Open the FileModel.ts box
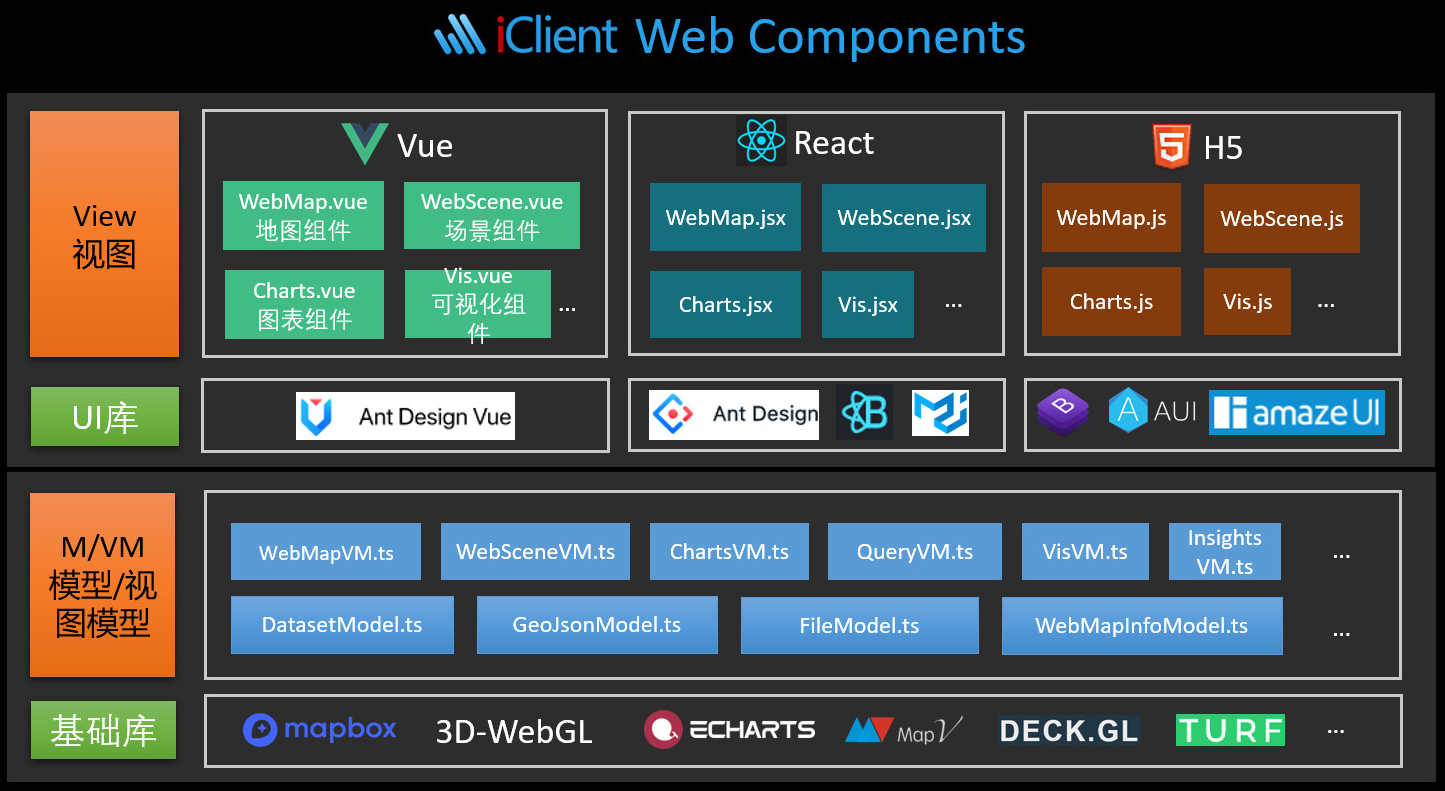The width and height of the screenshot is (1445, 791). point(860,626)
